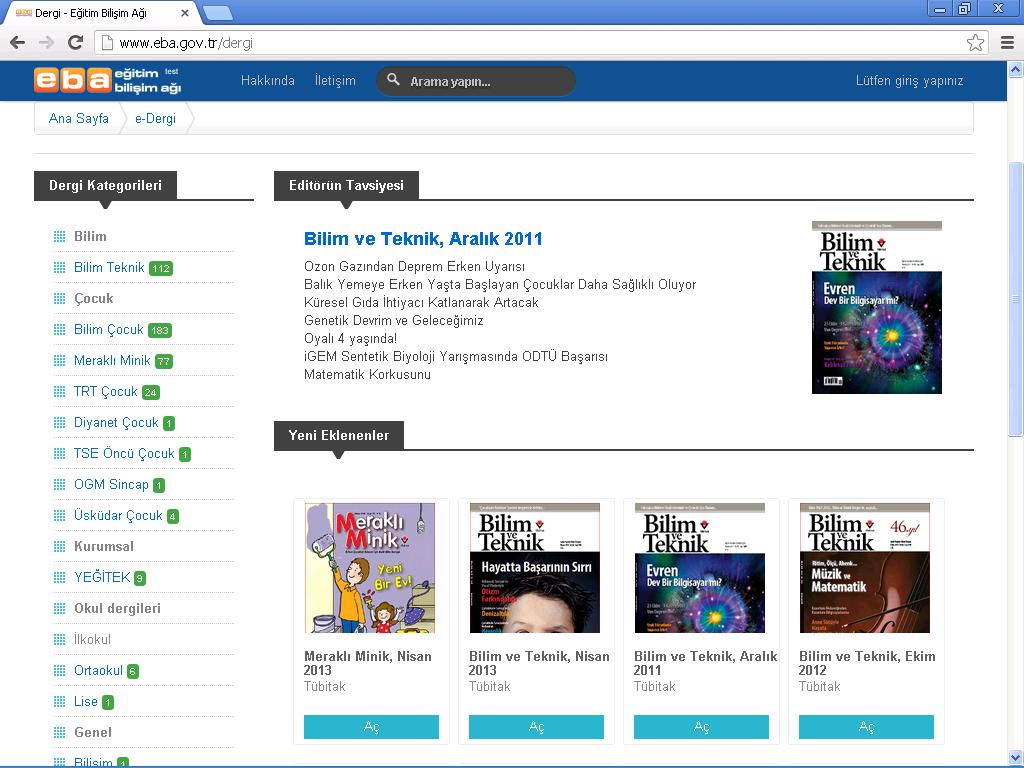Screen dimensions: 1024x768
Task: Click the Bilim category heading
Action: 90,236
